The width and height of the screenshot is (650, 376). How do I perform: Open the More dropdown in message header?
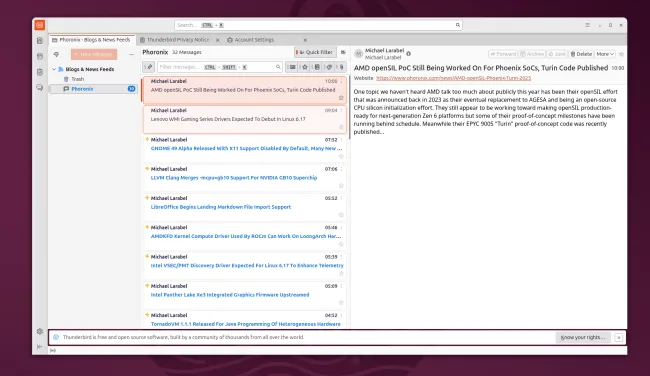pos(605,54)
